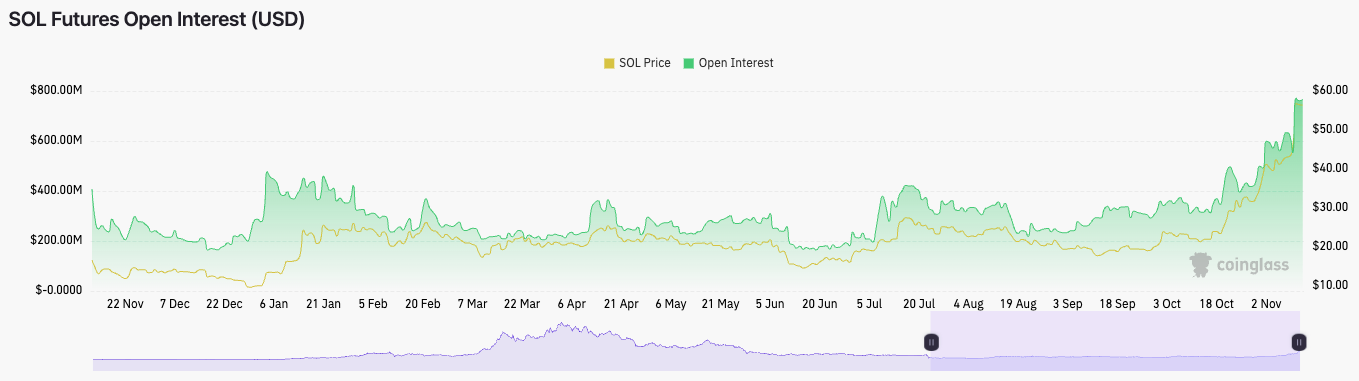This screenshot has width=1359, height=381.
Task: Click the 22 Mar date label
Action: click(x=522, y=303)
